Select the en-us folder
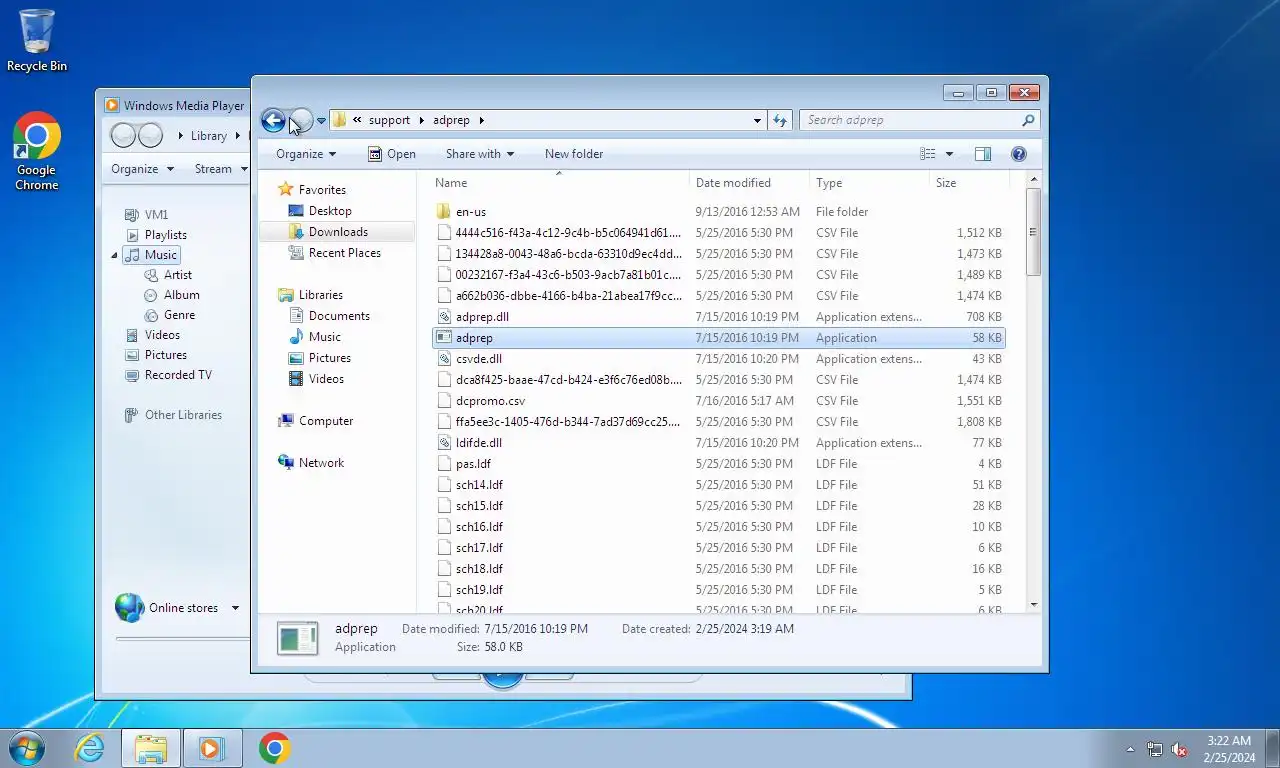The width and height of the screenshot is (1280, 768). (718, 212)
